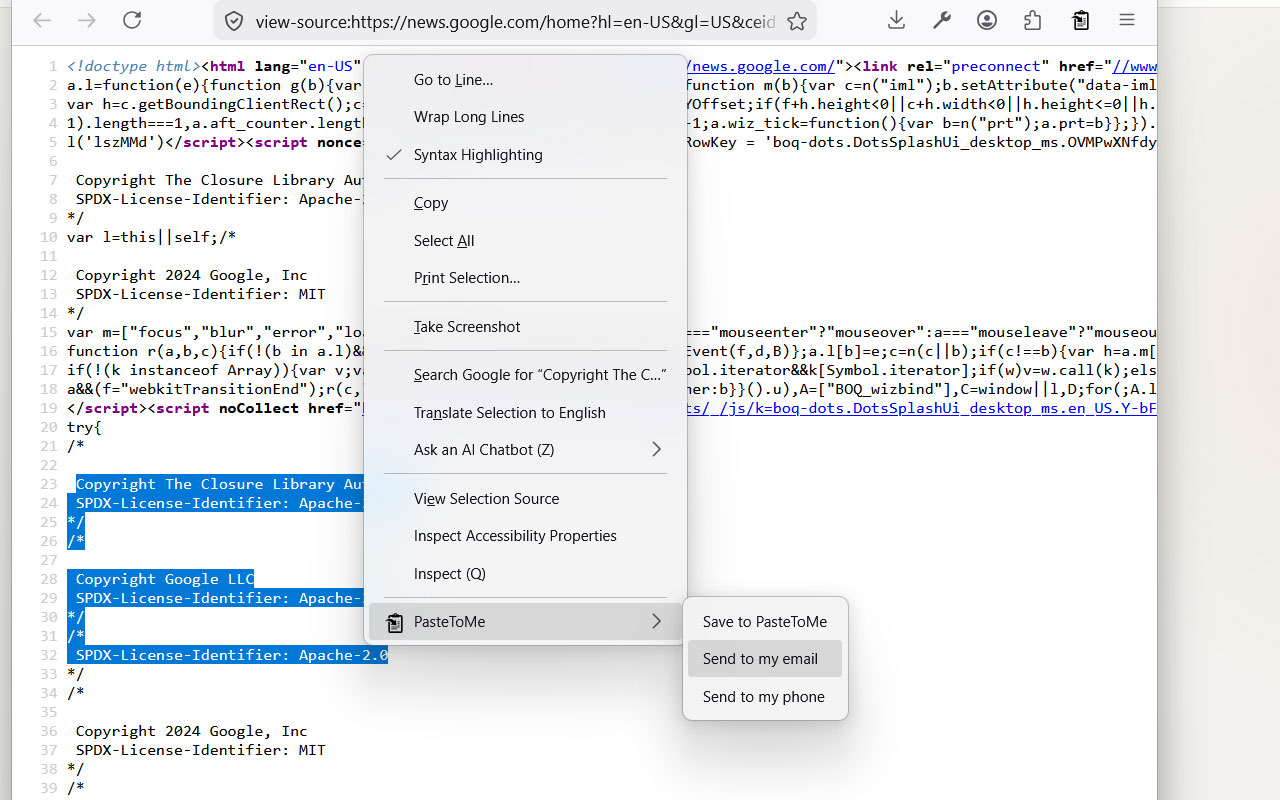Screen dimensions: 1280x800
Task: Choose Send to my phone in PasteToMe submenu
Action: (763, 696)
